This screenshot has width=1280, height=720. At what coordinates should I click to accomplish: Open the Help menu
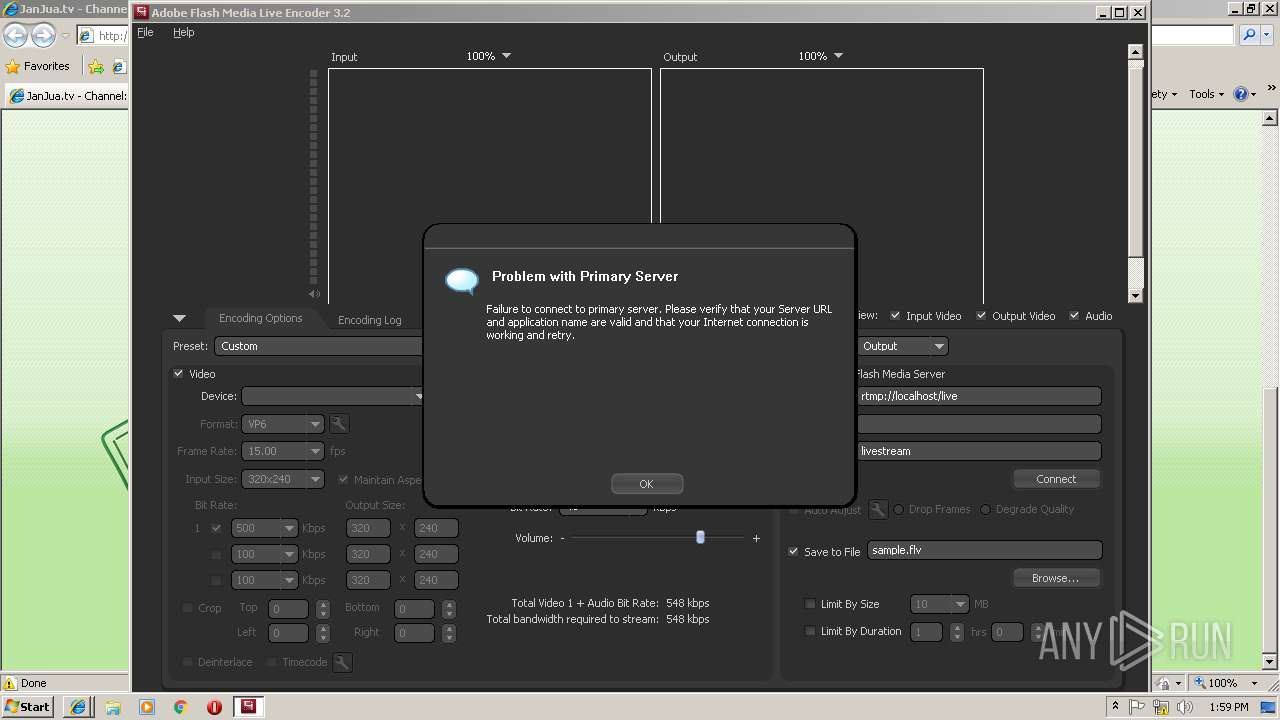point(183,32)
